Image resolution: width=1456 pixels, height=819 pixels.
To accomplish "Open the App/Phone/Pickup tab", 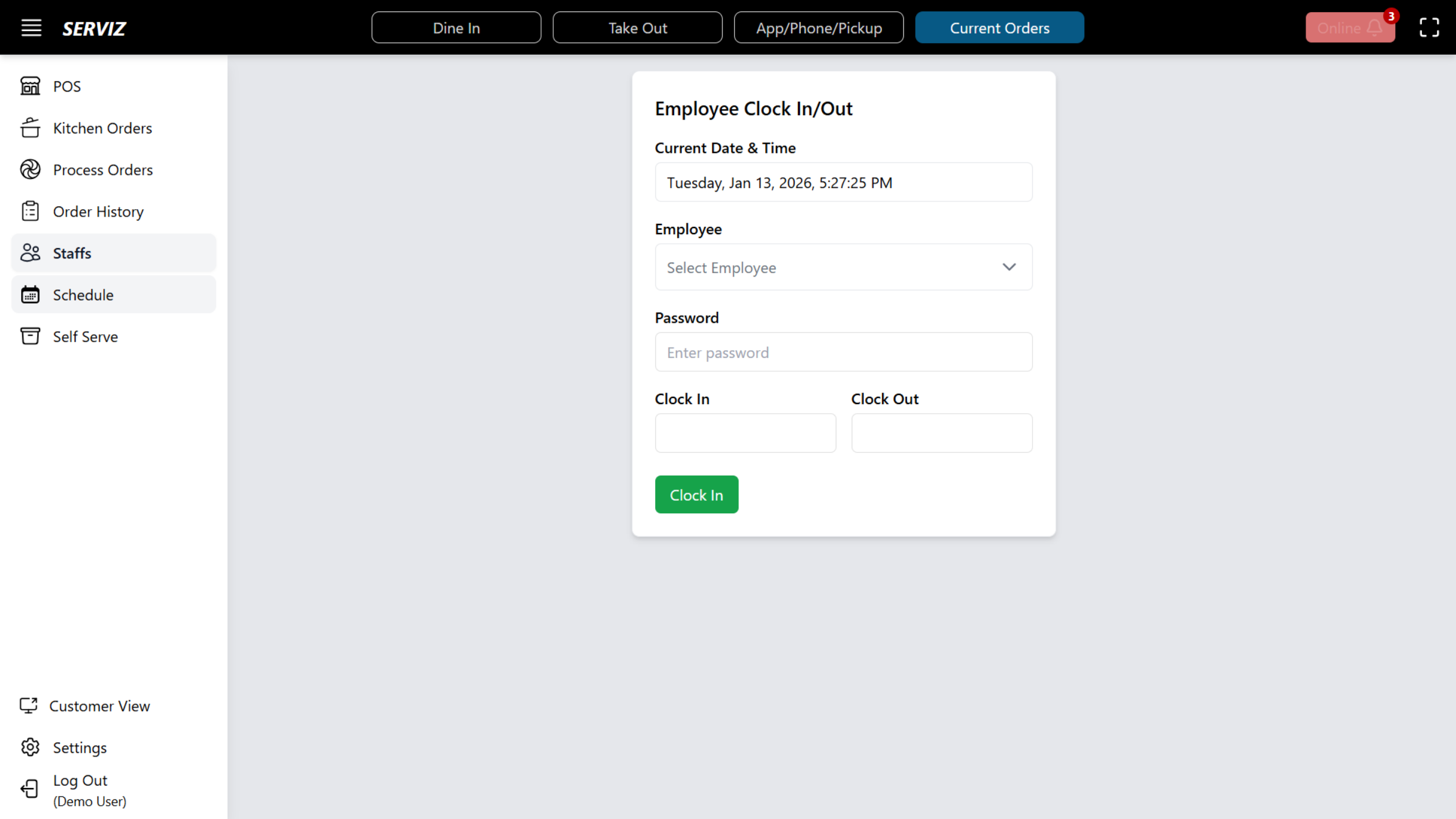I will tap(819, 28).
